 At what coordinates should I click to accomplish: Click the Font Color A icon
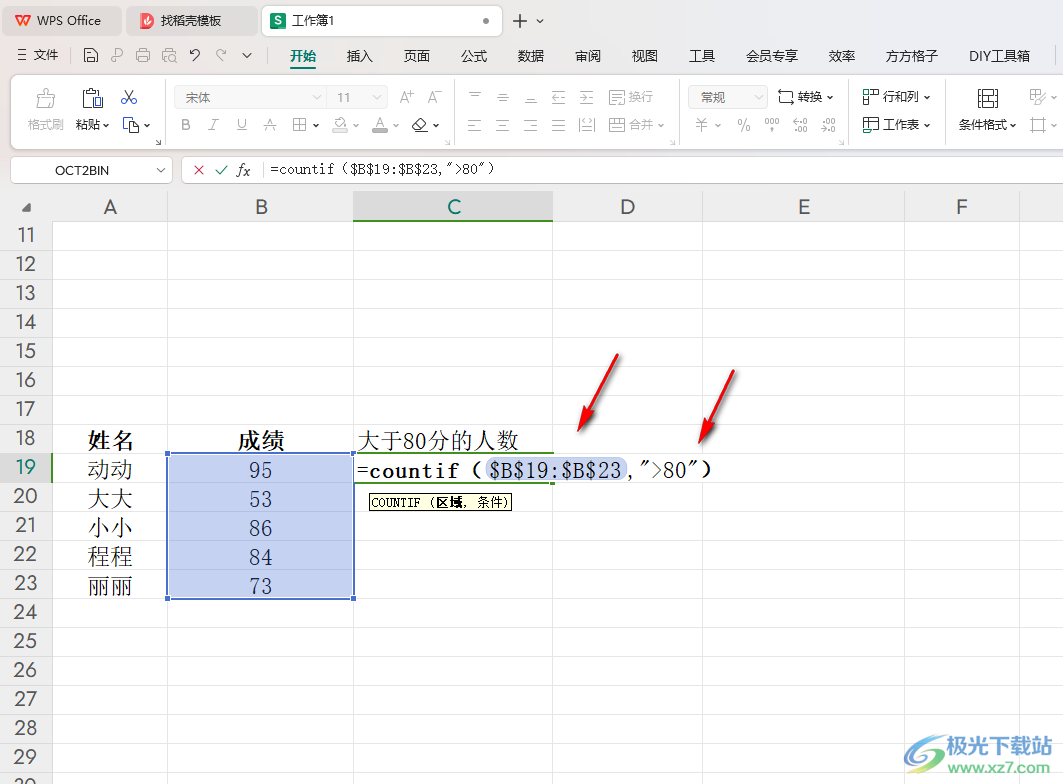tap(380, 125)
